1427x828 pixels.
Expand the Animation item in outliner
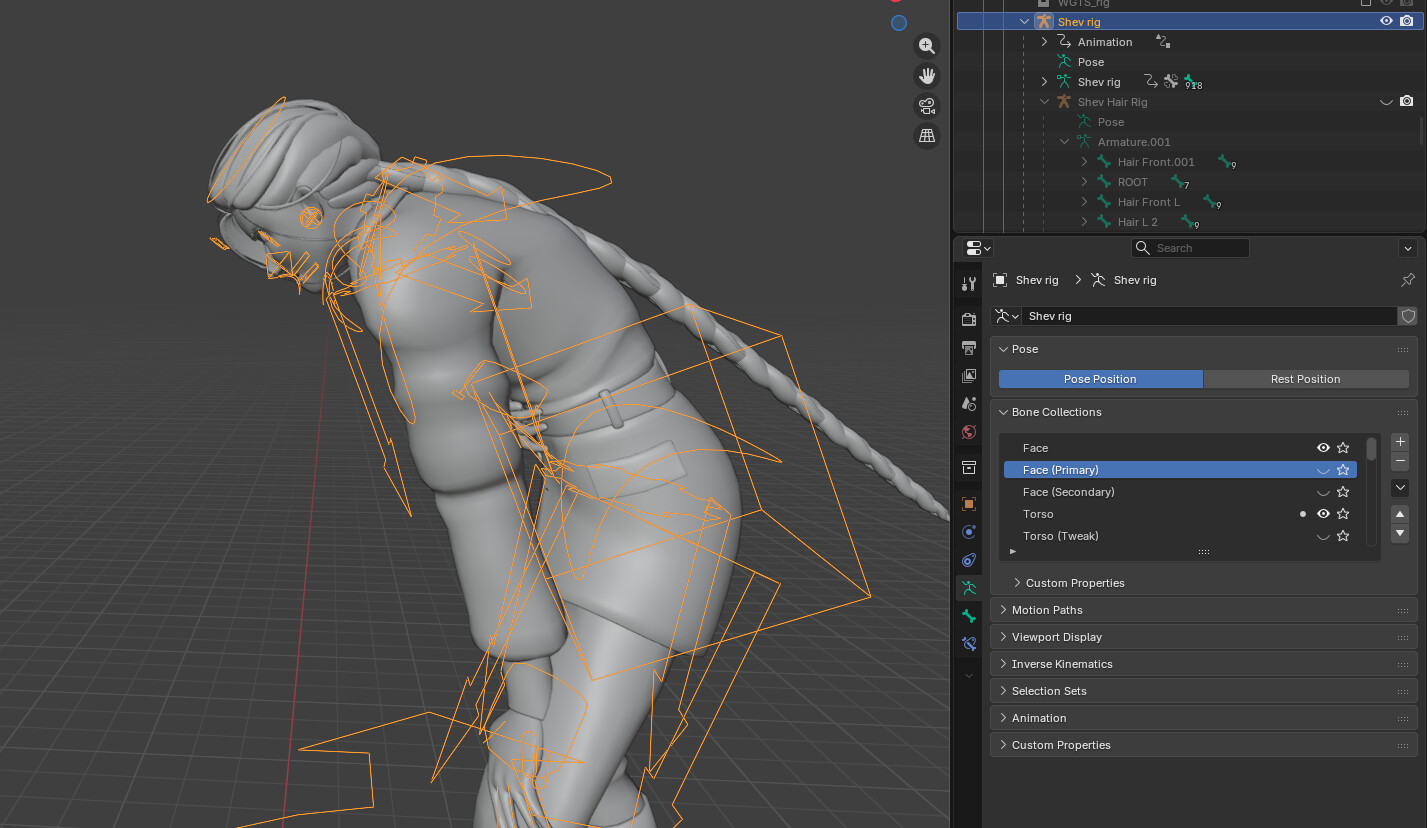click(1044, 42)
